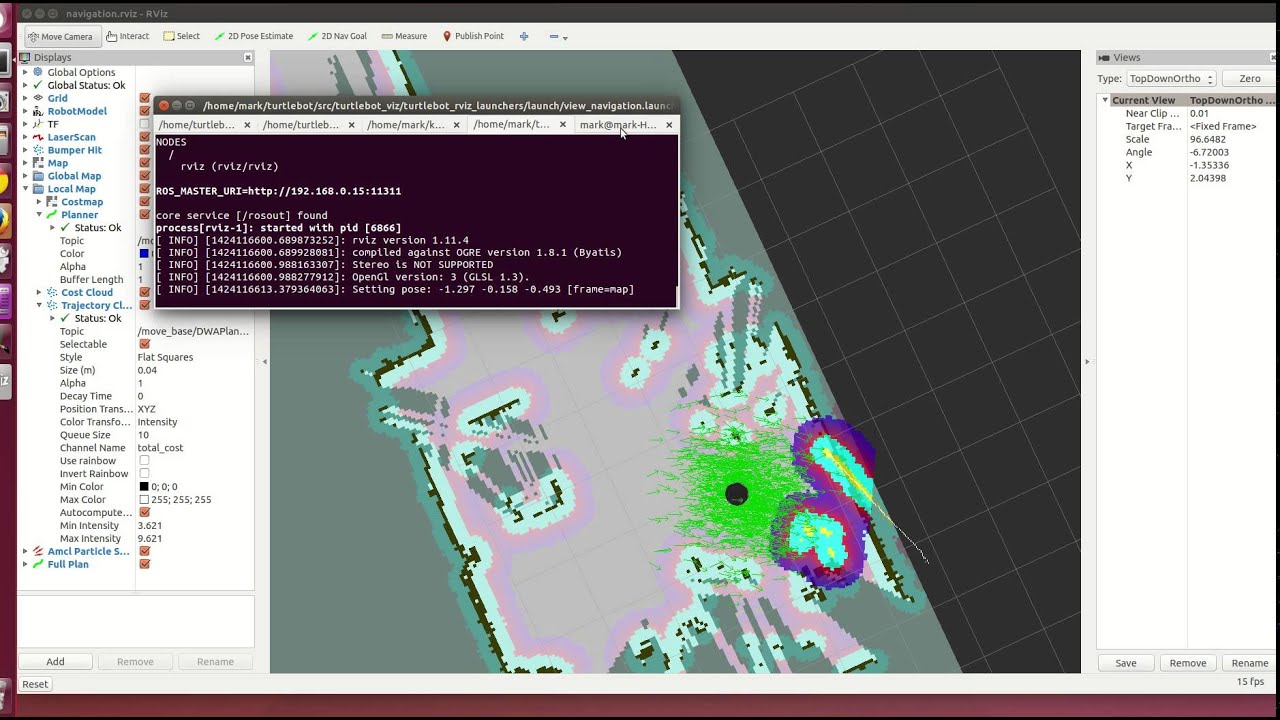The image size is (1280, 720).
Task: Toggle the Selectable property checkbox
Action: pyautogui.click(x=144, y=344)
